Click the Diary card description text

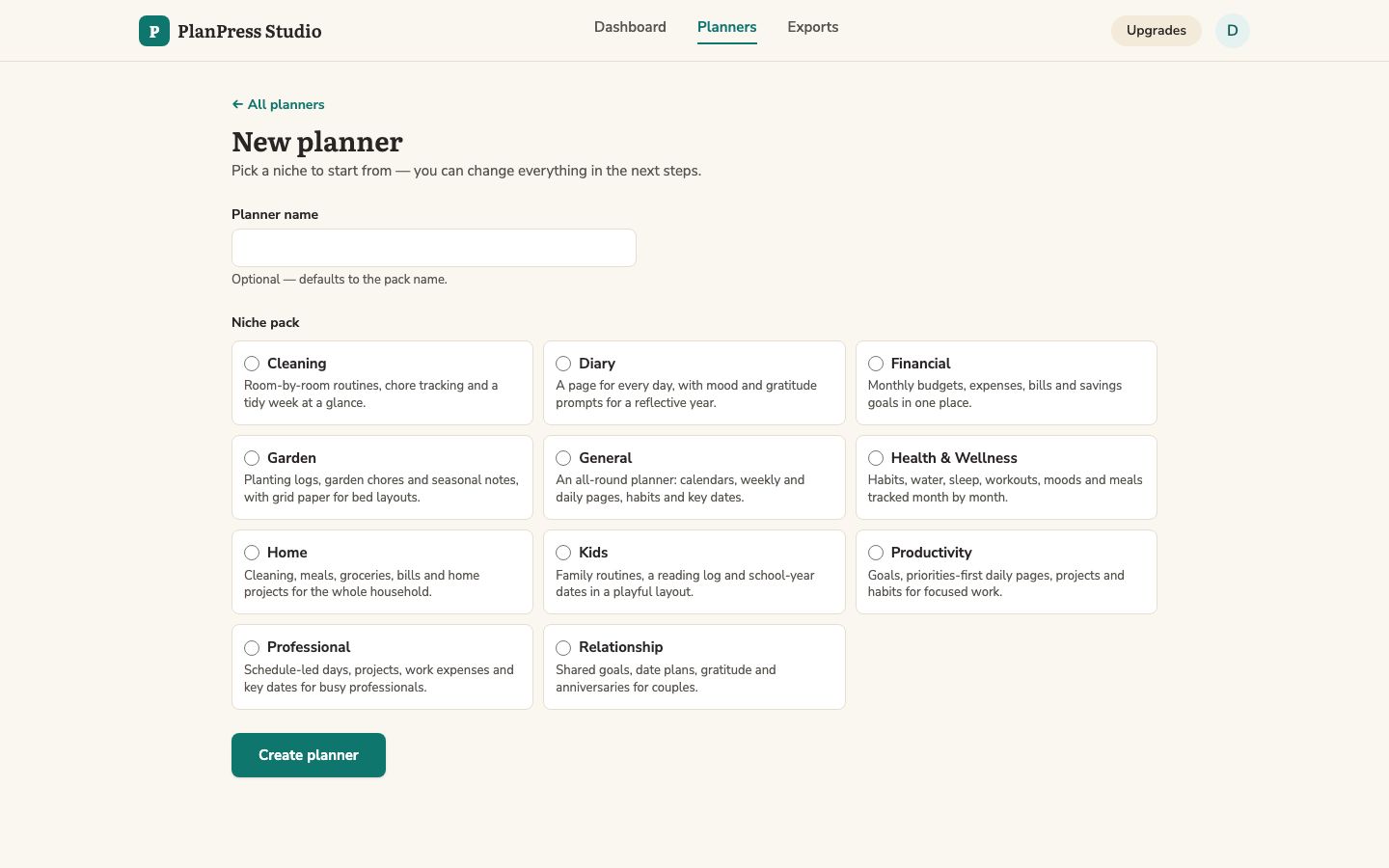point(686,393)
